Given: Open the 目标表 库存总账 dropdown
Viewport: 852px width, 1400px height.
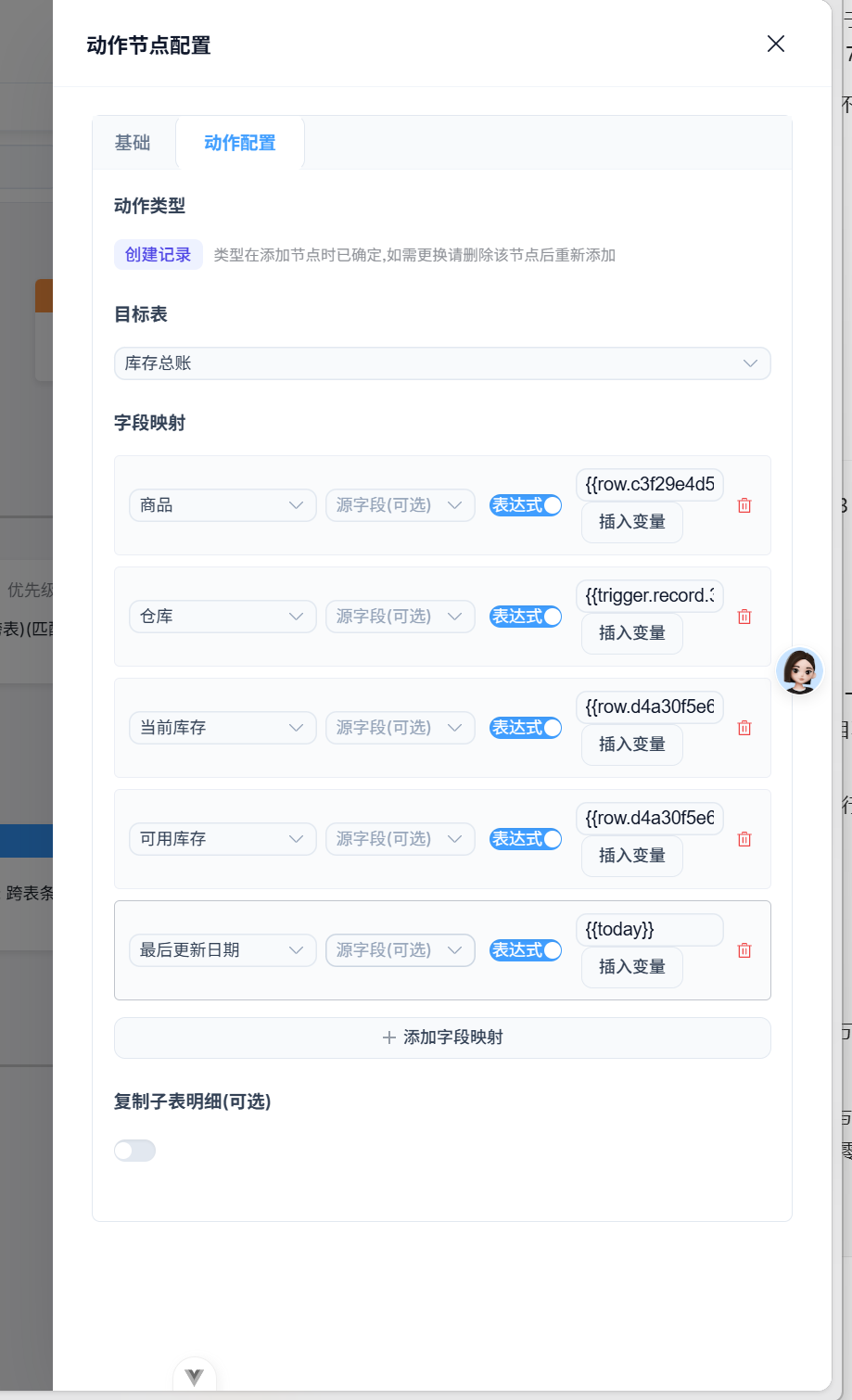Looking at the screenshot, I should pos(442,363).
